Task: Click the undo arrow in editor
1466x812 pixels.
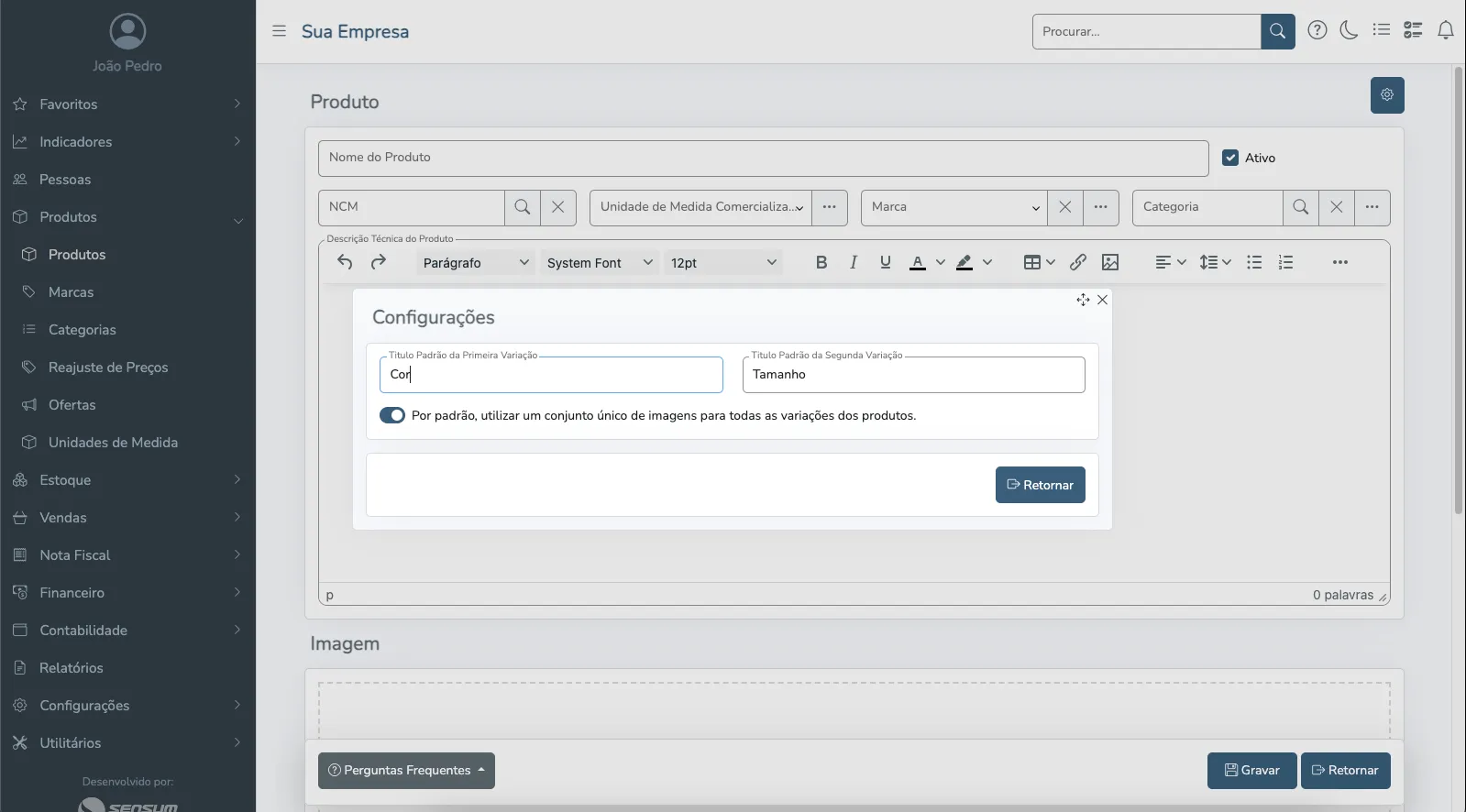Action: pos(345,262)
